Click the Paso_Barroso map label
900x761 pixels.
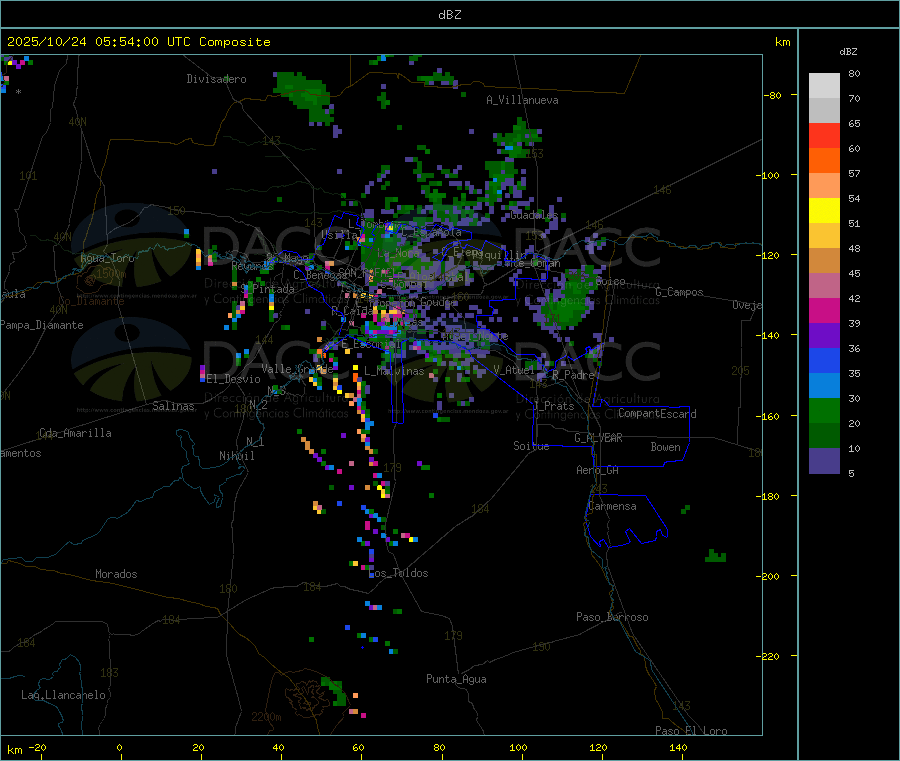tap(612, 617)
